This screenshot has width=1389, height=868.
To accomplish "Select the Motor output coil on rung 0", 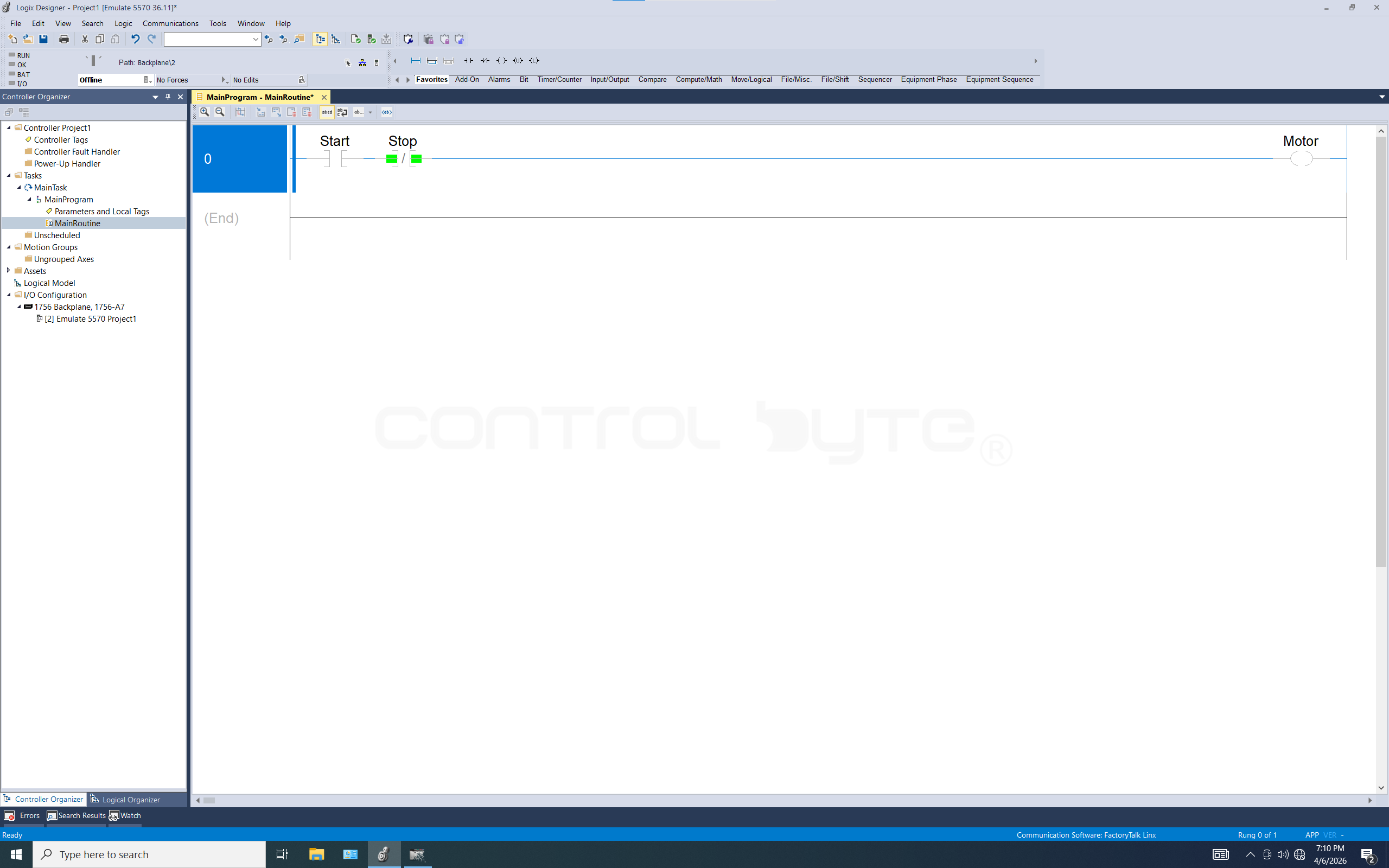I will click(x=1301, y=158).
